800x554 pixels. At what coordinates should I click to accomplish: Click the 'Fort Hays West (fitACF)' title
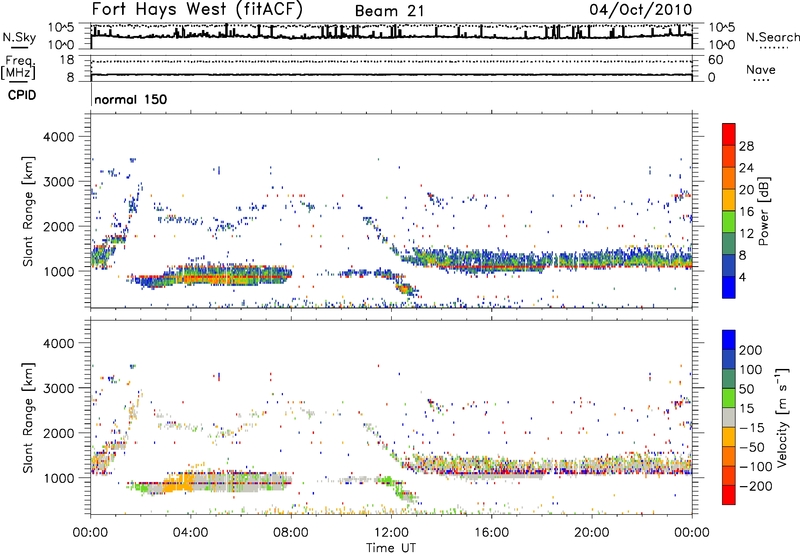pyautogui.click(x=197, y=9)
